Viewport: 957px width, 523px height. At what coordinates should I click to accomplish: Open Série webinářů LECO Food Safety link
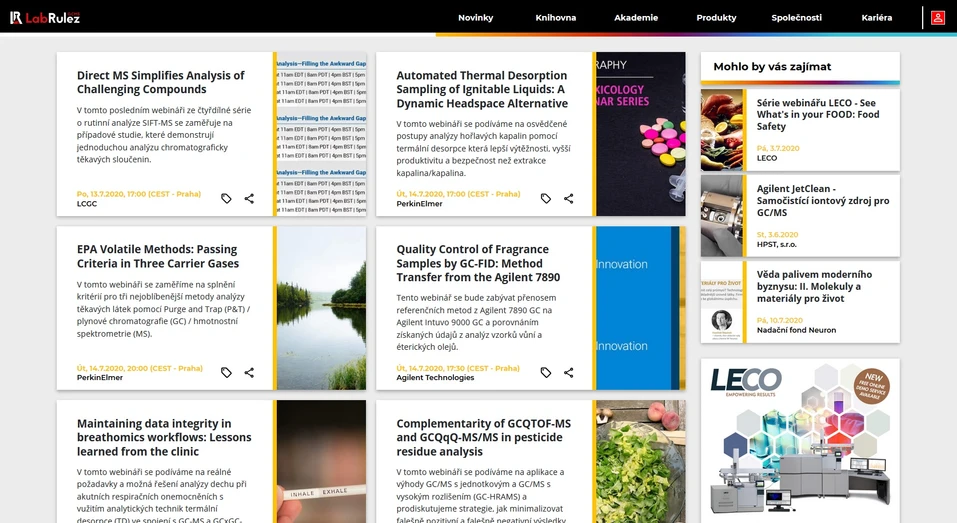pos(818,114)
